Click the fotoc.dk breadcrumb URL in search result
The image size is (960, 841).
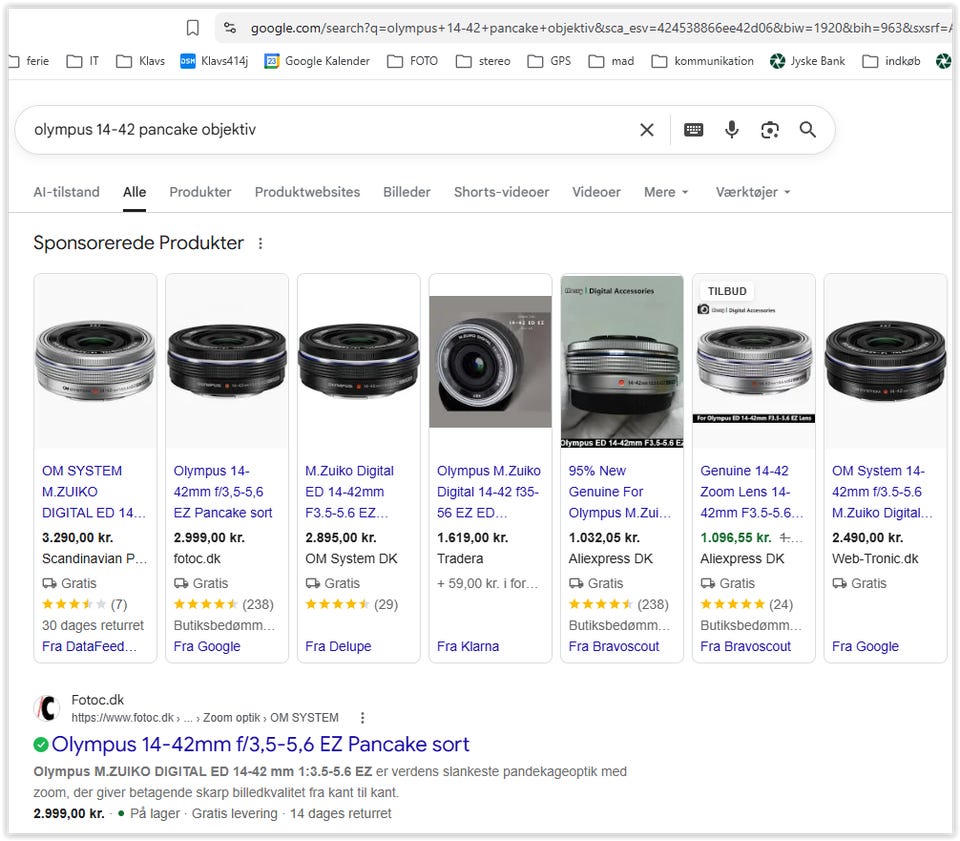tap(204, 717)
